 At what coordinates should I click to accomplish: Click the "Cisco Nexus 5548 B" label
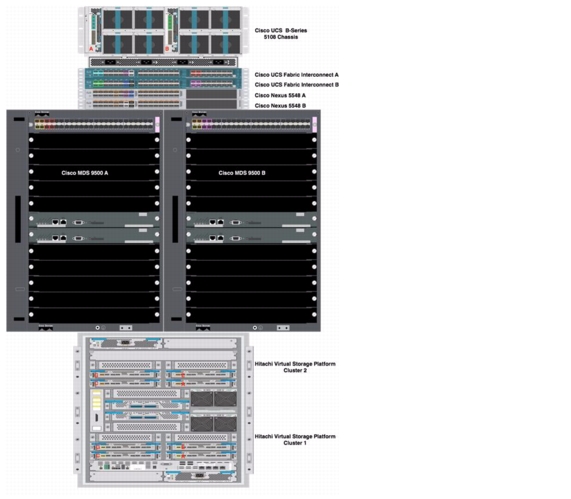coord(280,106)
